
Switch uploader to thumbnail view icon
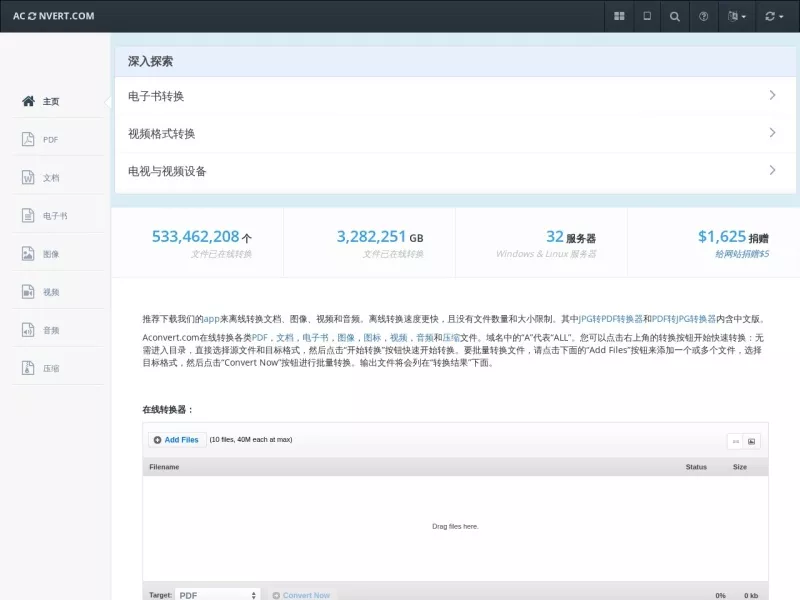pos(752,441)
